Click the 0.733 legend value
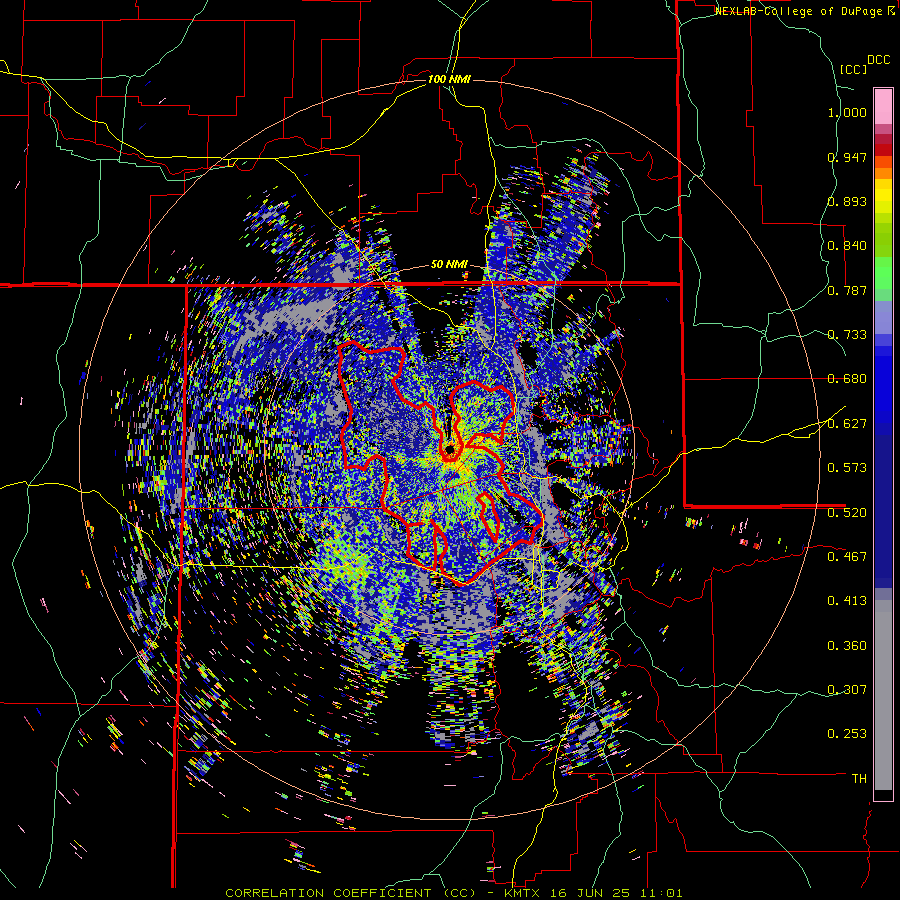This screenshot has width=900, height=900. click(847, 335)
